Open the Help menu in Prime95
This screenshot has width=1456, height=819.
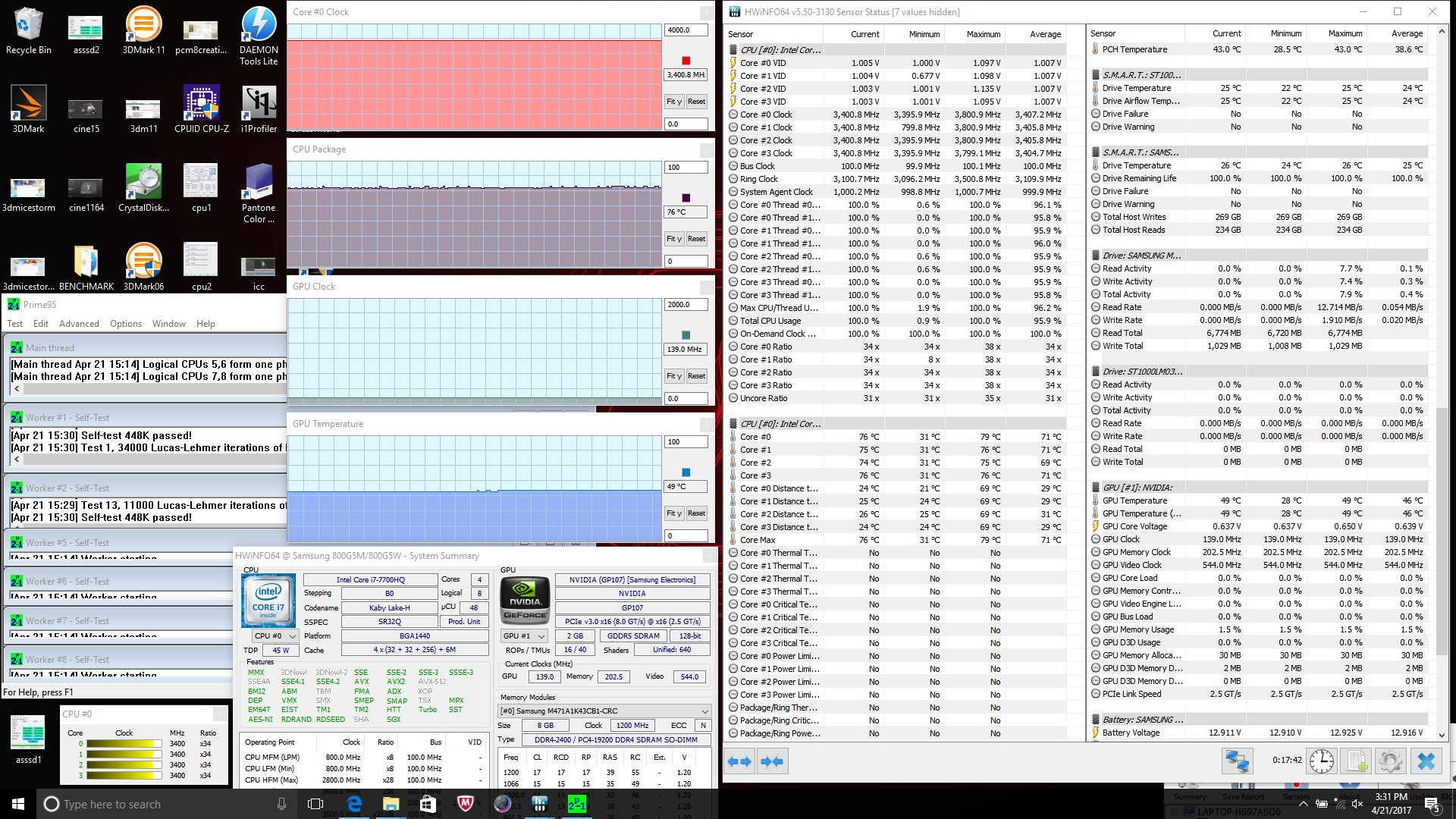tap(206, 324)
